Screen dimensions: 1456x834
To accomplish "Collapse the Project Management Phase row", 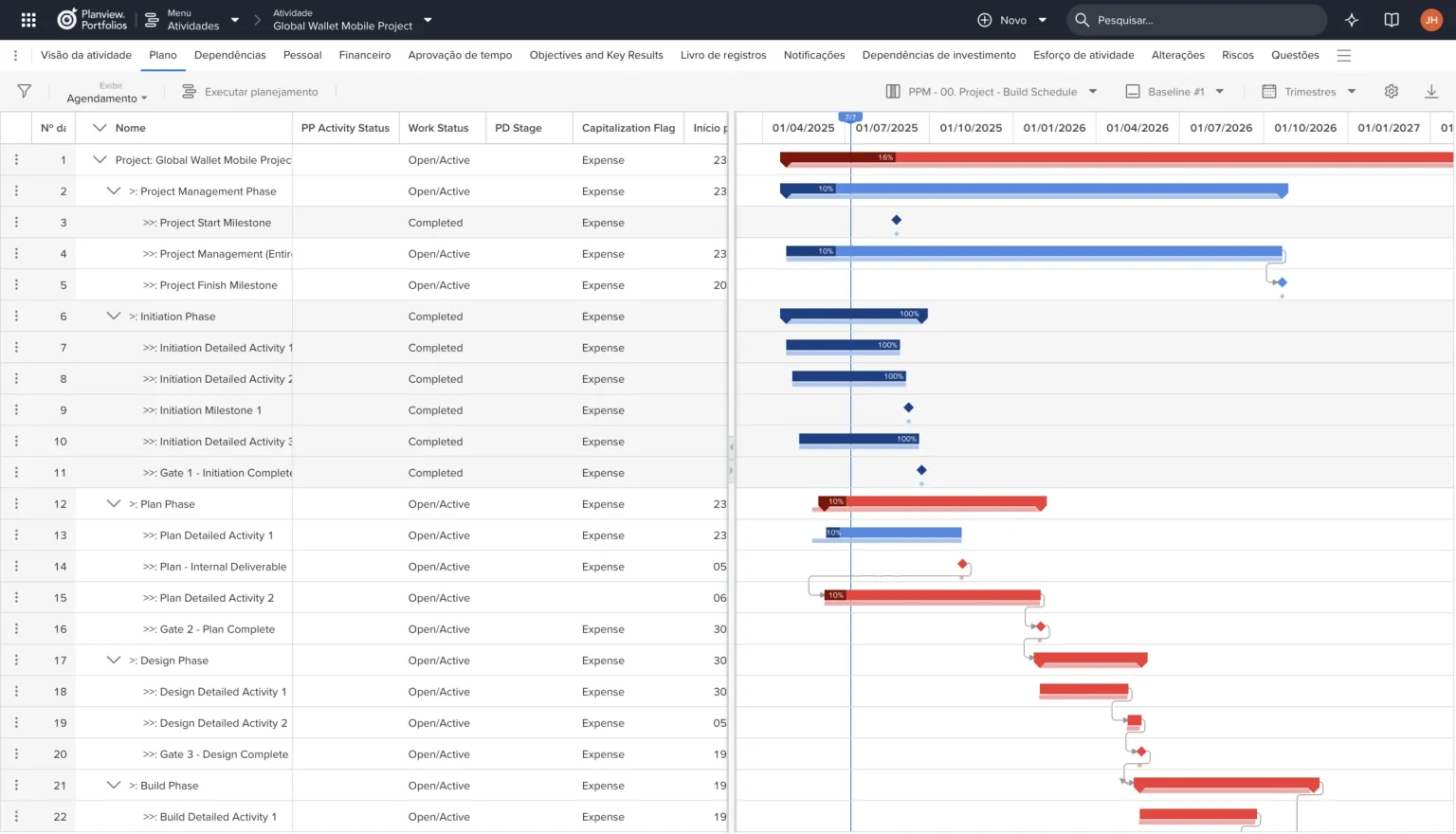I will (114, 190).
